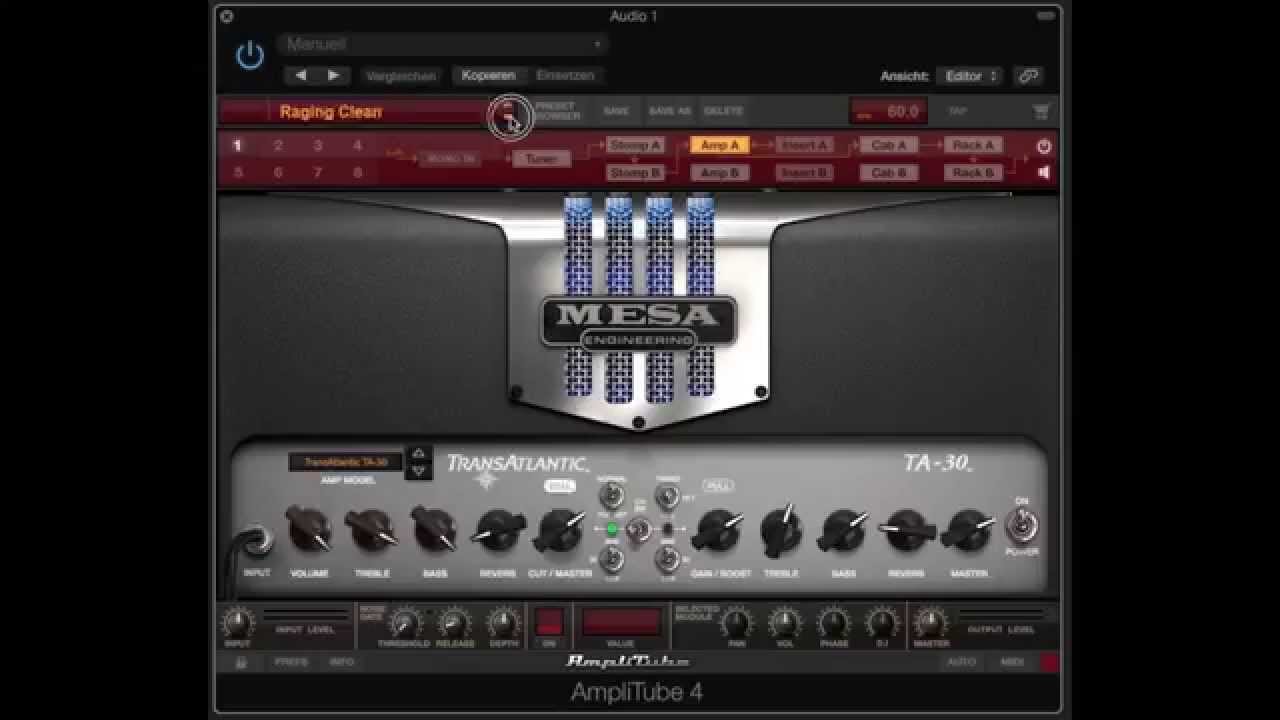Click the channel 1 VOLUME knob
The width and height of the screenshot is (1280, 720).
[309, 530]
